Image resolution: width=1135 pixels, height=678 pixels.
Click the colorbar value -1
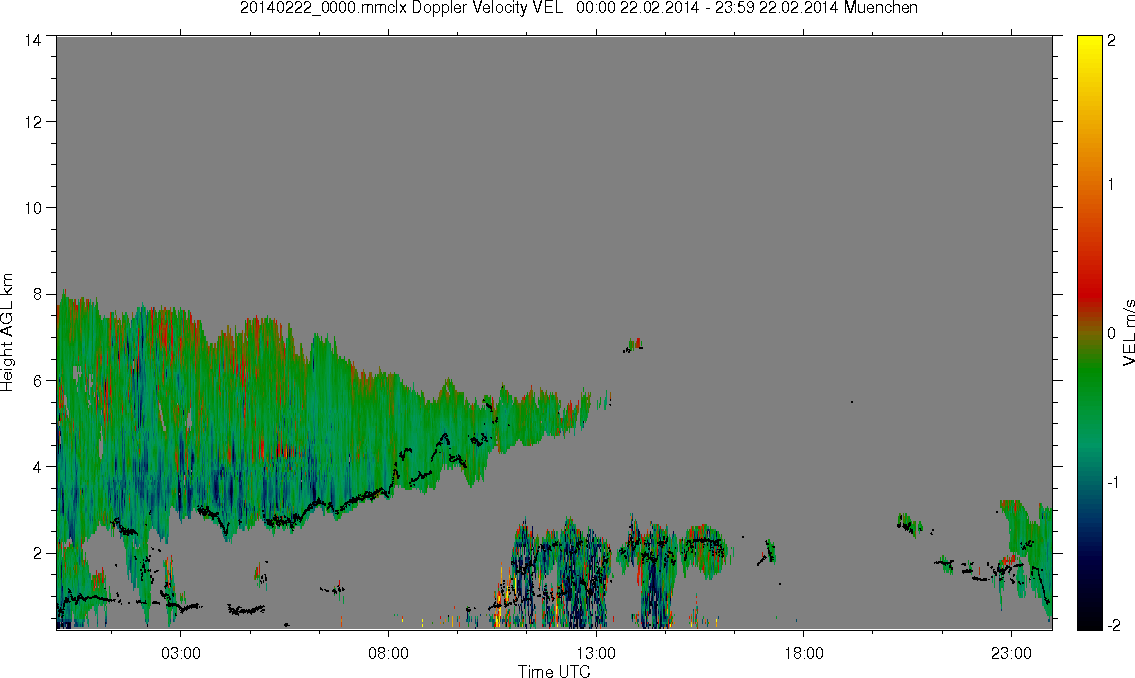(x=1113, y=482)
